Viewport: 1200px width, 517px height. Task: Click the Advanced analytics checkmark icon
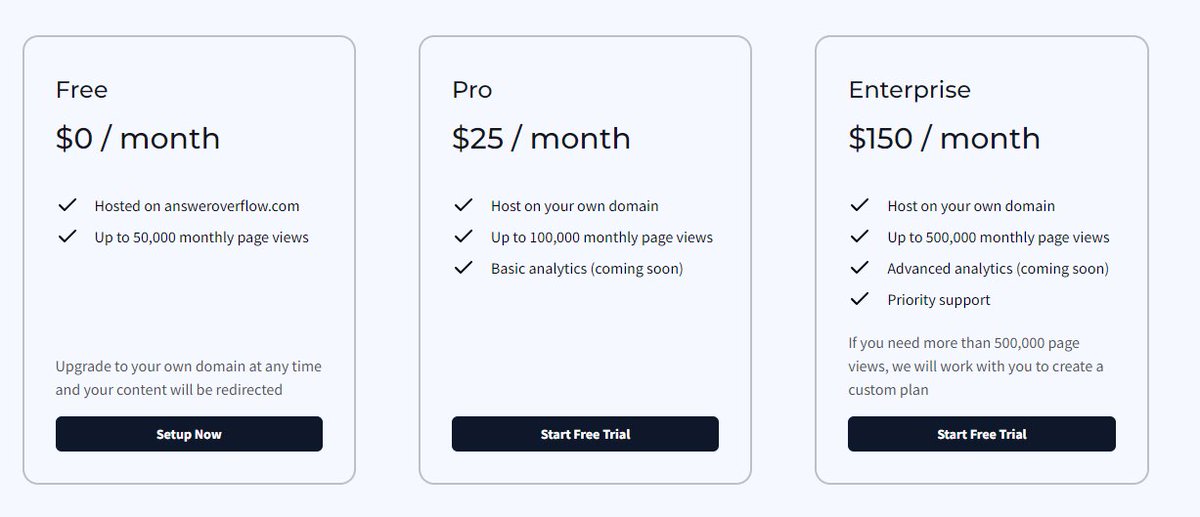click(x=859, y=268)
